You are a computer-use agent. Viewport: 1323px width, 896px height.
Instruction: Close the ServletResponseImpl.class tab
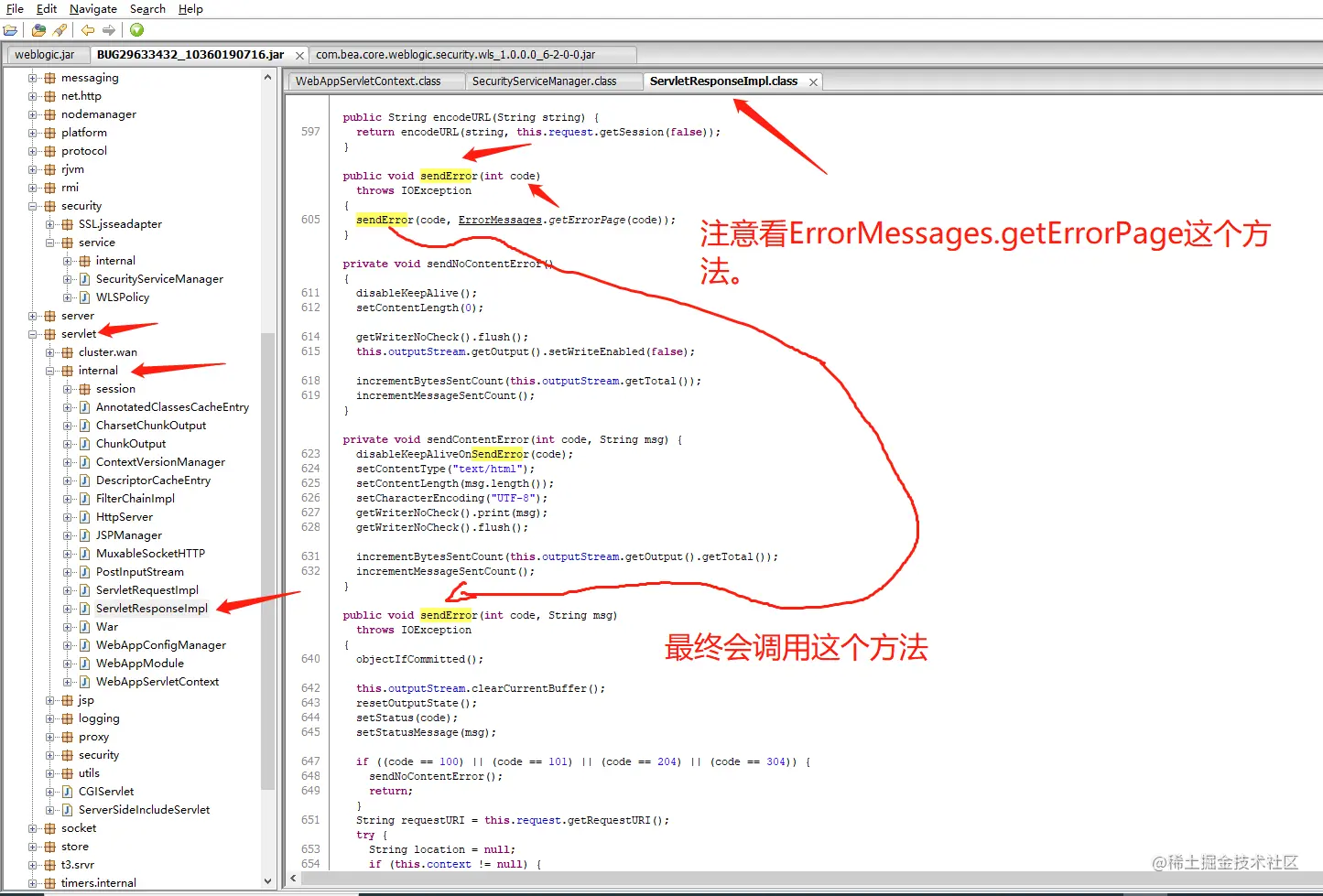[x=812, y=81]
